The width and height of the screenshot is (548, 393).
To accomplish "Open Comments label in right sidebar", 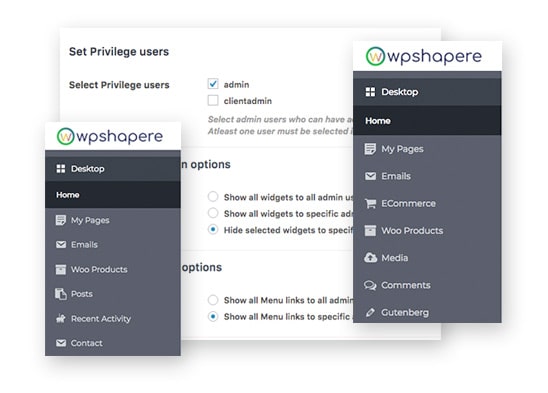I will pyautogui.click(x=405, y=285).
